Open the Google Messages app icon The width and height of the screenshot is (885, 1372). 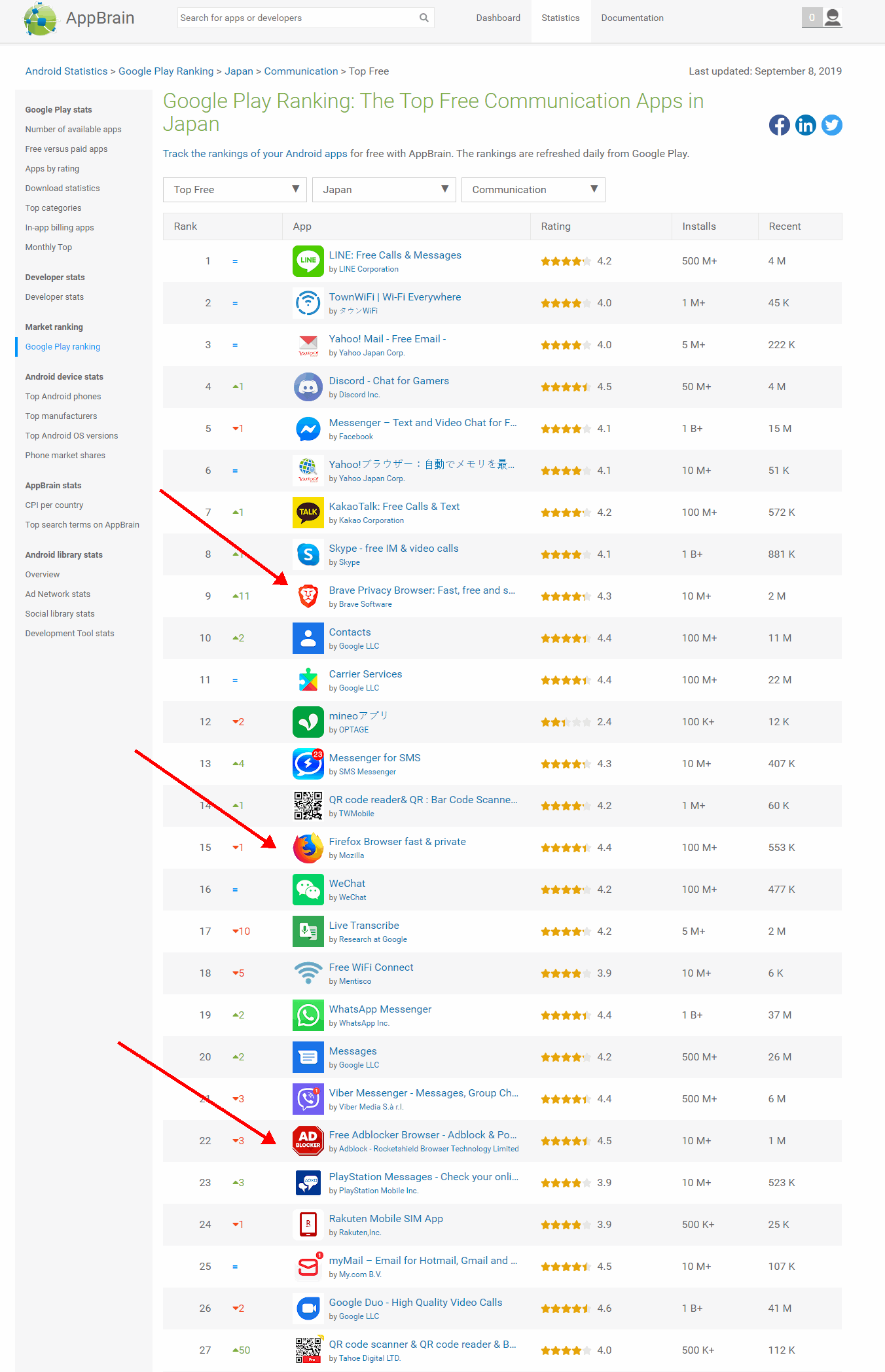click(x=308, y=1057)
